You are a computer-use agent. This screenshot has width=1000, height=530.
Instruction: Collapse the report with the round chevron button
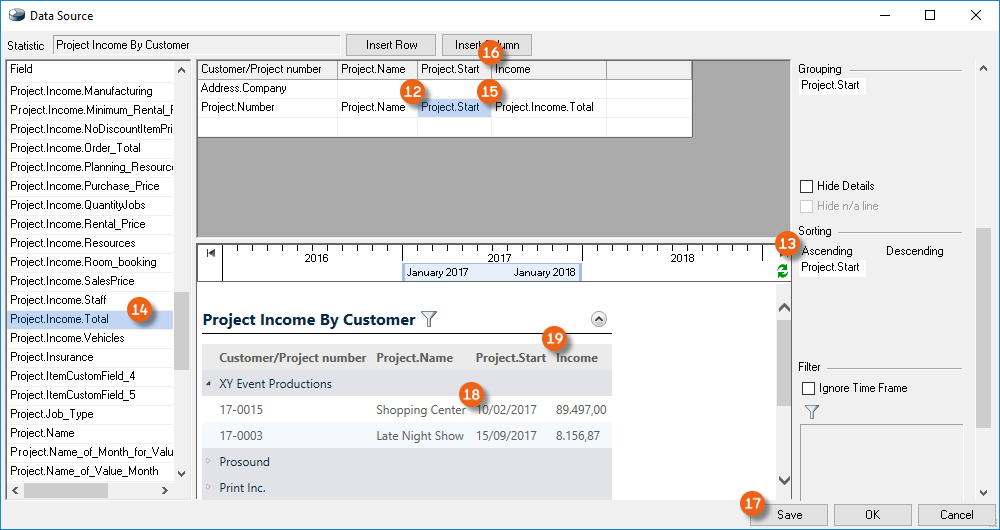point(599,319)
